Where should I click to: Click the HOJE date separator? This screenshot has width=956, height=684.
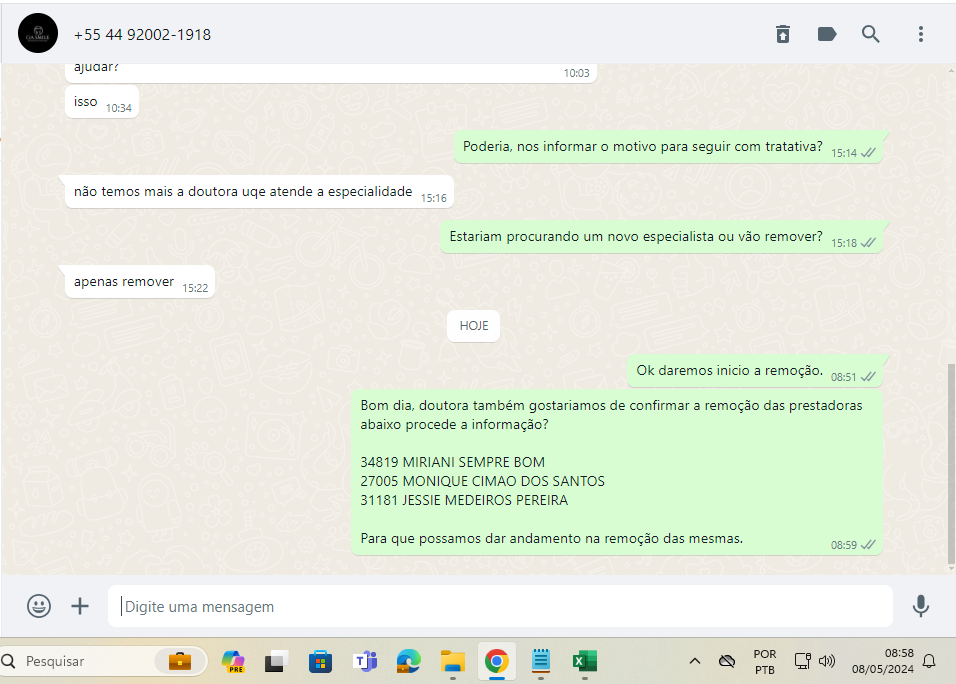(473, 326)
